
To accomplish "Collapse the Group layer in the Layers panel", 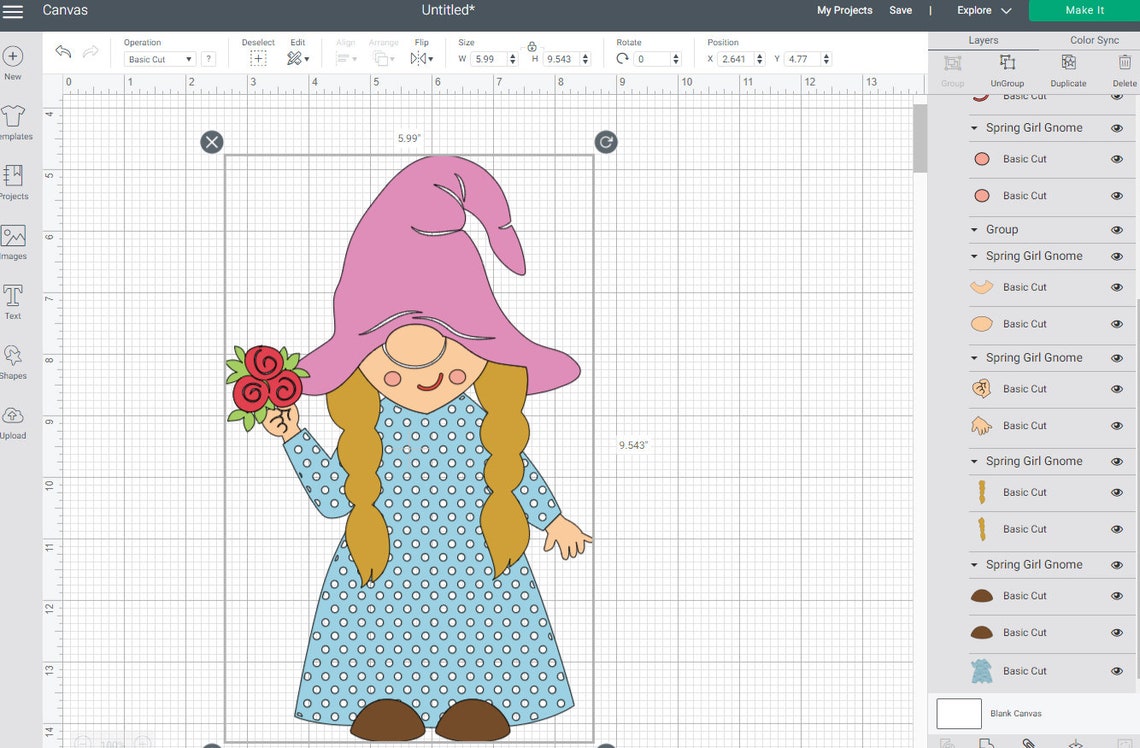I will 973,229.
